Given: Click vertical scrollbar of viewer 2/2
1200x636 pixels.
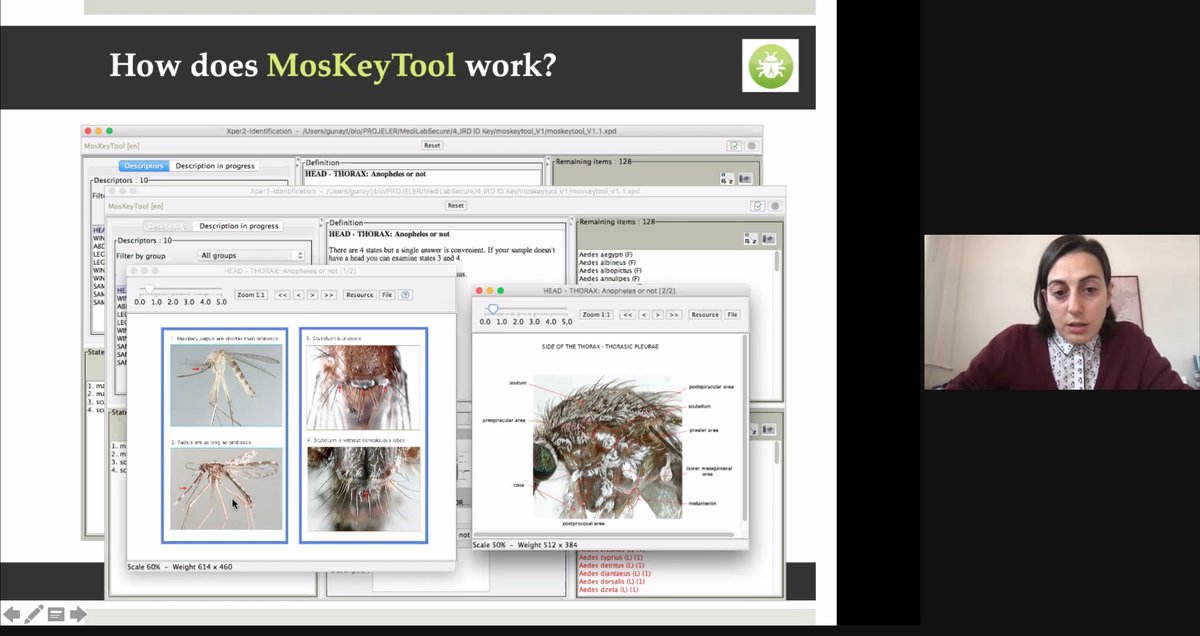Looking at the screenshot, I should coord(743,428).
